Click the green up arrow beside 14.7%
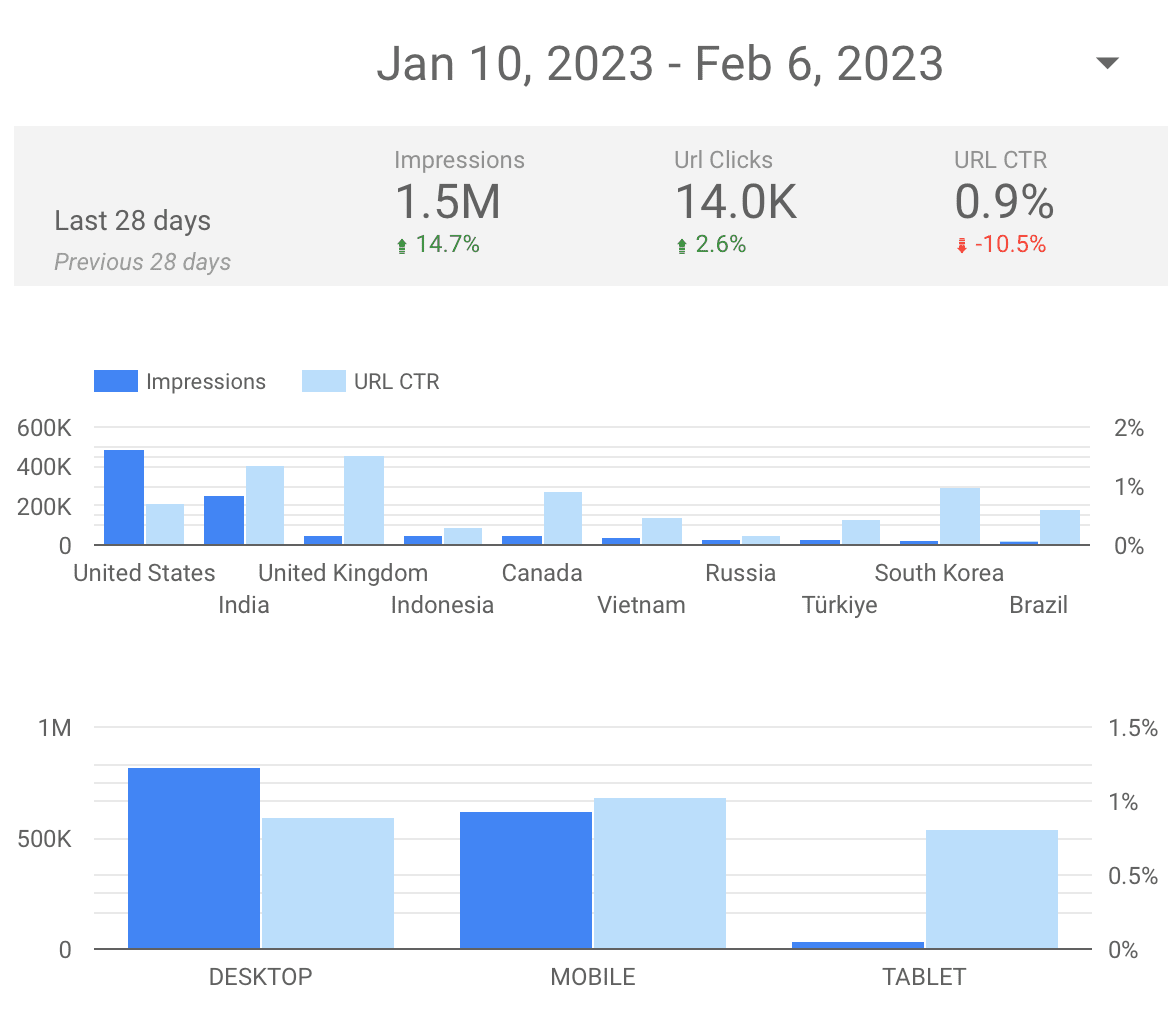The width and height of the screenshot is (1168, 1024). (402, 245)
